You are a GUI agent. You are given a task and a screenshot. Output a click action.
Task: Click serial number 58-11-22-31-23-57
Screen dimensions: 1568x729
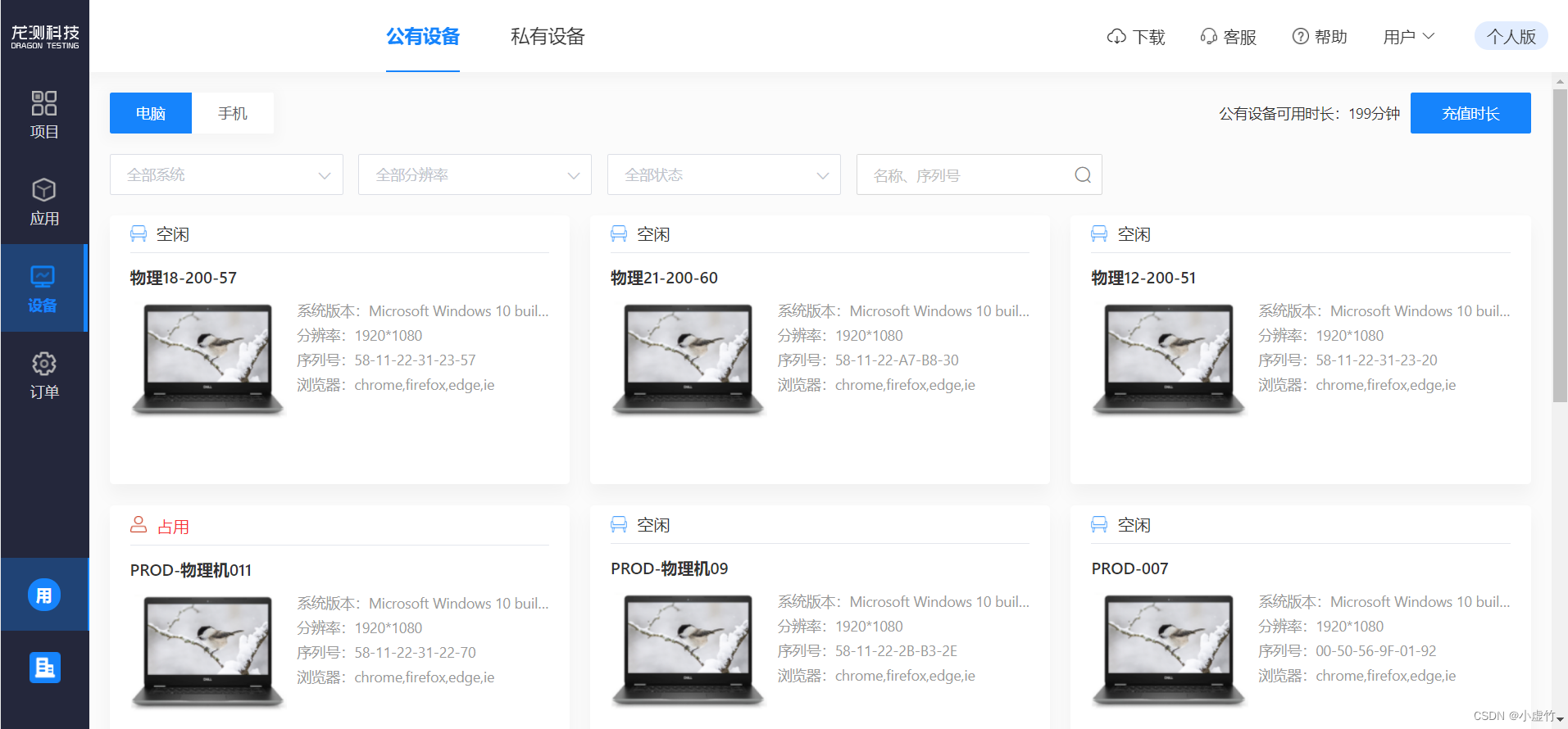[415, 360]
